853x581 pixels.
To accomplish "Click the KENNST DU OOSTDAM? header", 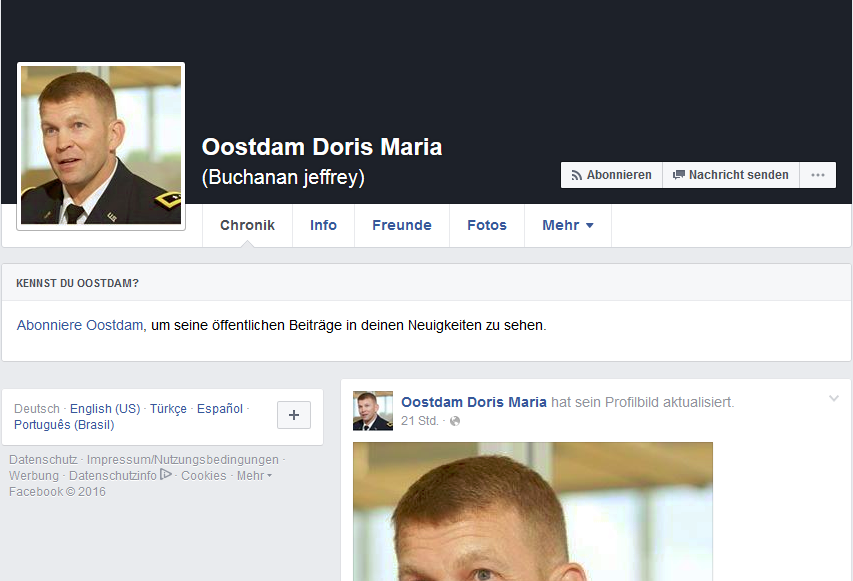I will [x=77, y=283].
